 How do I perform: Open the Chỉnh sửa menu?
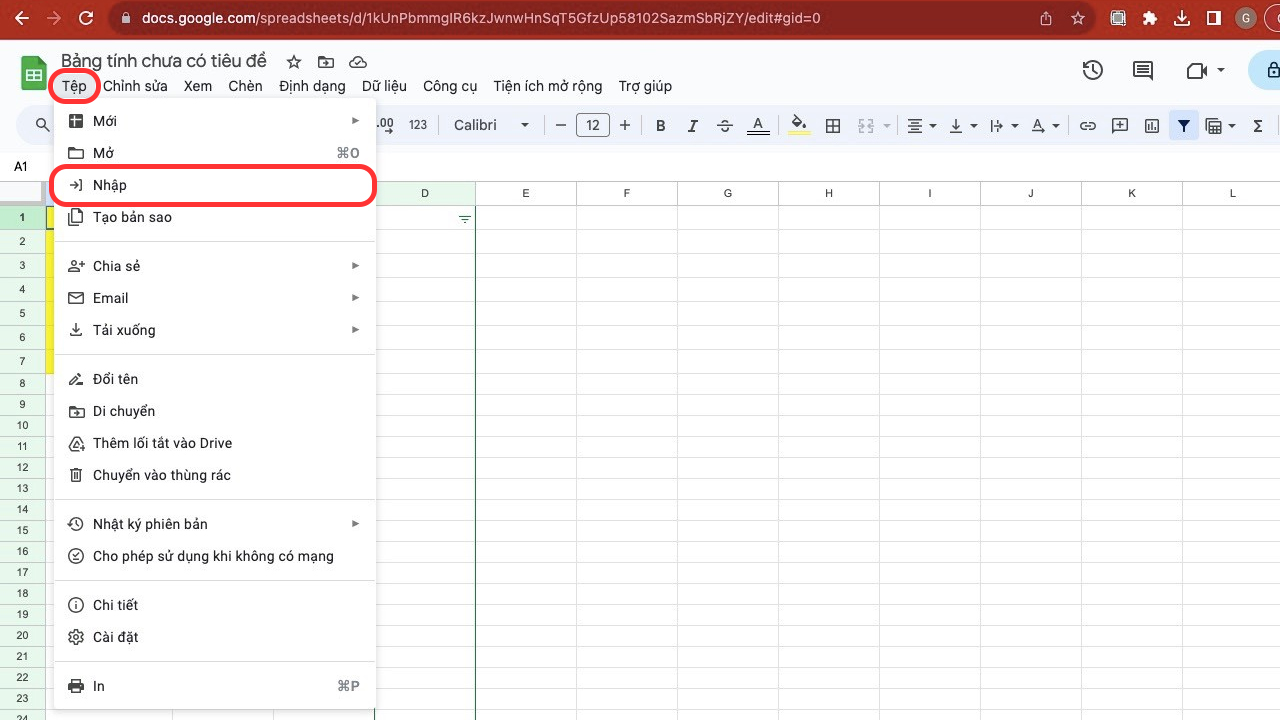point(135,86)
